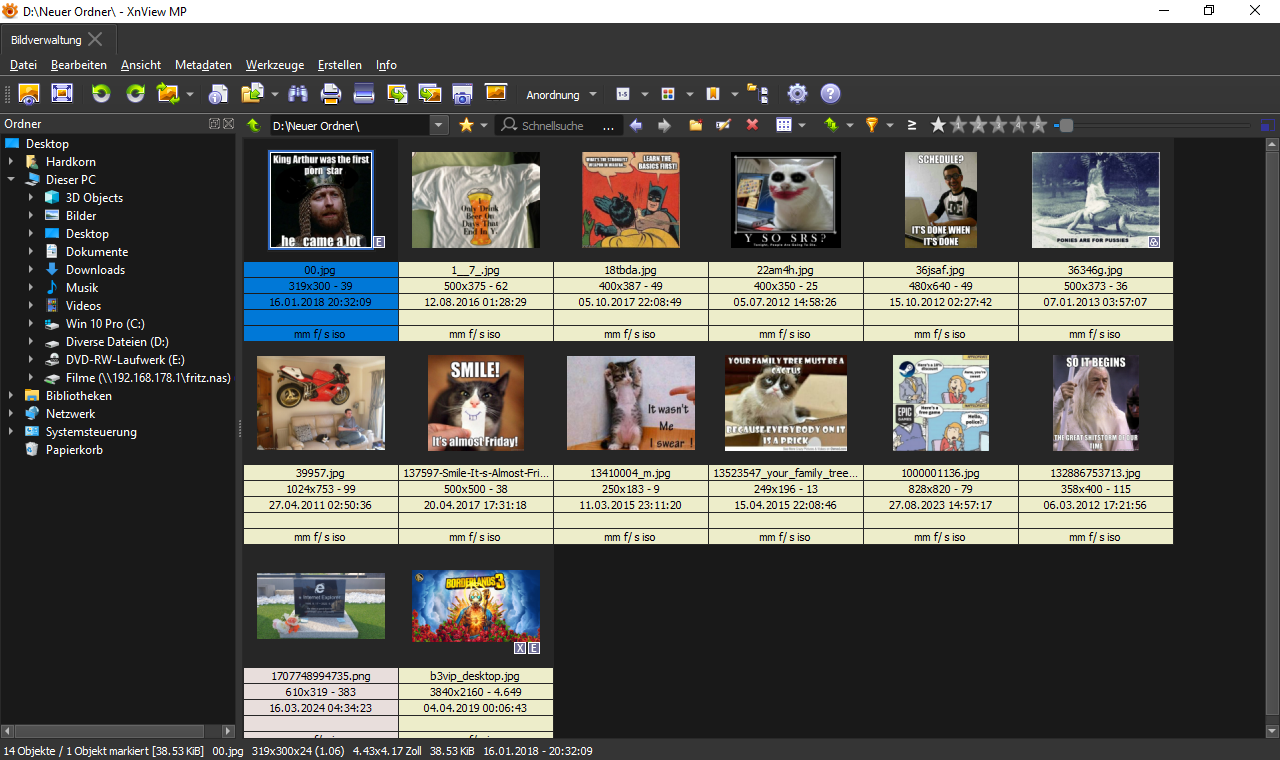Click the scanner acquire icon

tap(364, 94)
